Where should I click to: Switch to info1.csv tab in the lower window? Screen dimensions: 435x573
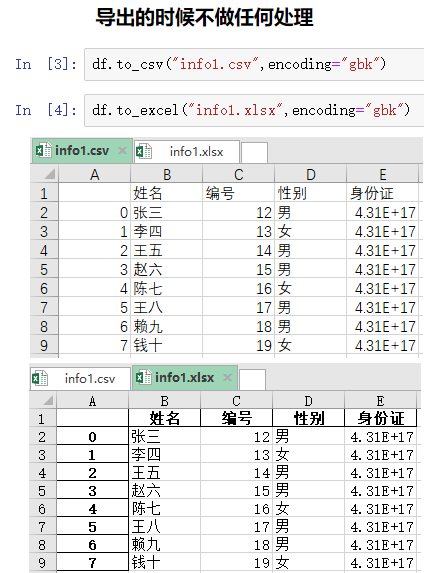(80, 379)
